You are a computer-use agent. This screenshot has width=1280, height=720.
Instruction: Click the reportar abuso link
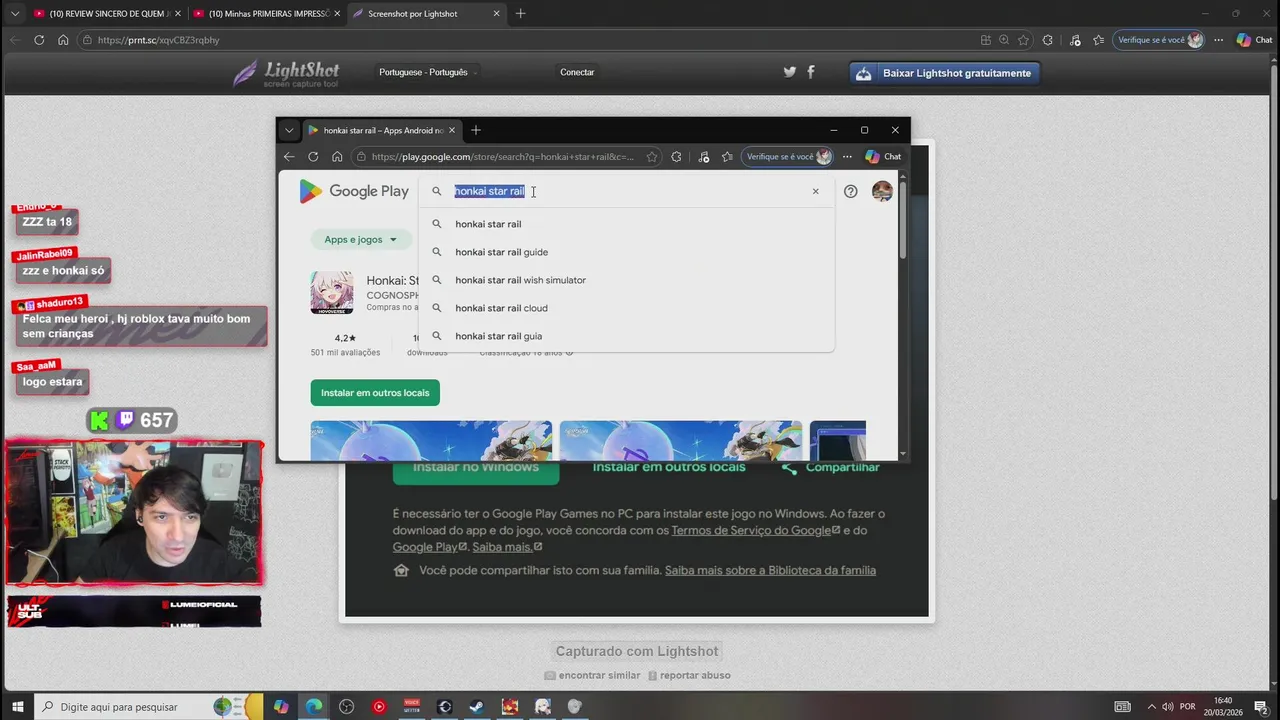[689, 675]
